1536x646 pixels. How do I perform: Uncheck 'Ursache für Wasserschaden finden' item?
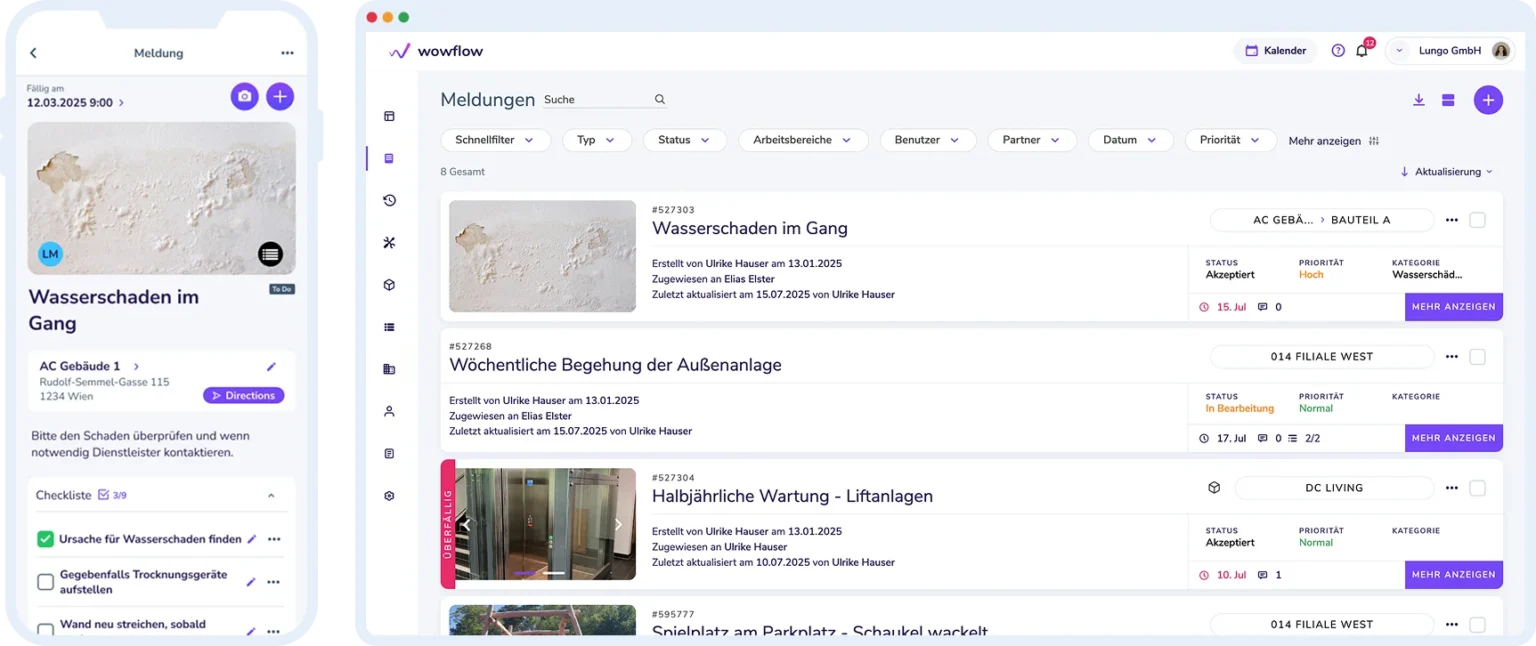45,539
